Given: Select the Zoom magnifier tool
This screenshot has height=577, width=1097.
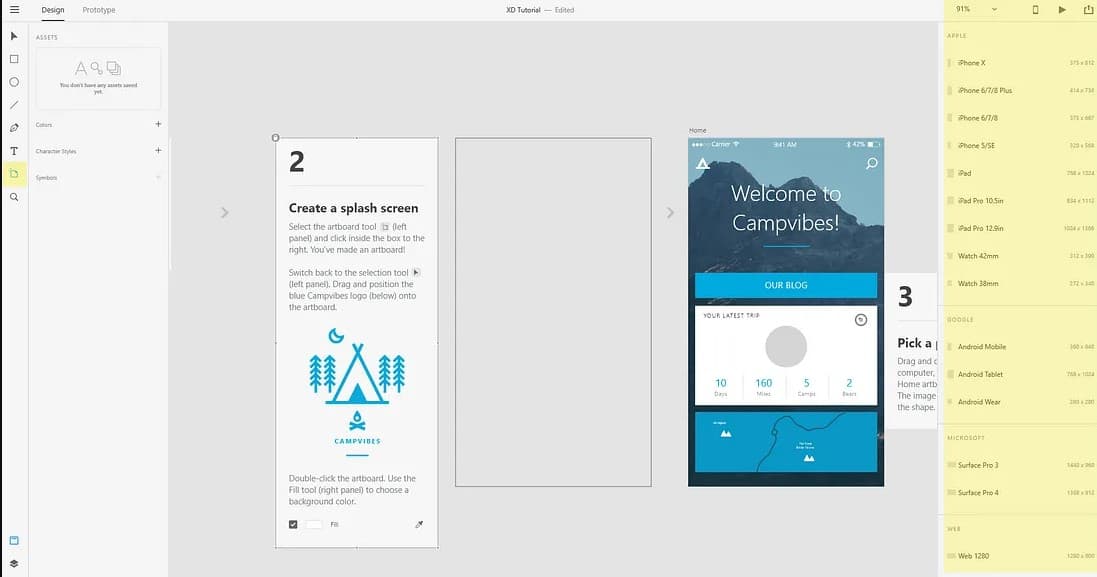Looking at the screenshot, I should point(14,197).
